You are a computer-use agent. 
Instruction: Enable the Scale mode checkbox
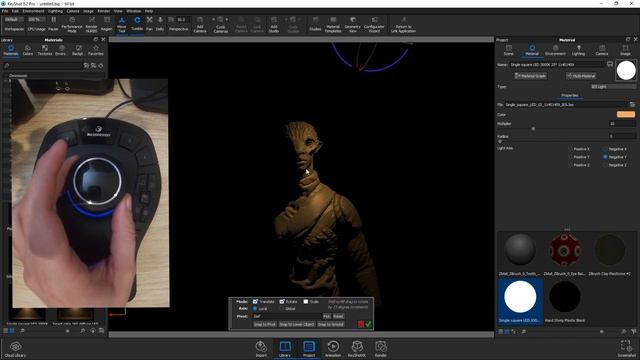[306, 301]
